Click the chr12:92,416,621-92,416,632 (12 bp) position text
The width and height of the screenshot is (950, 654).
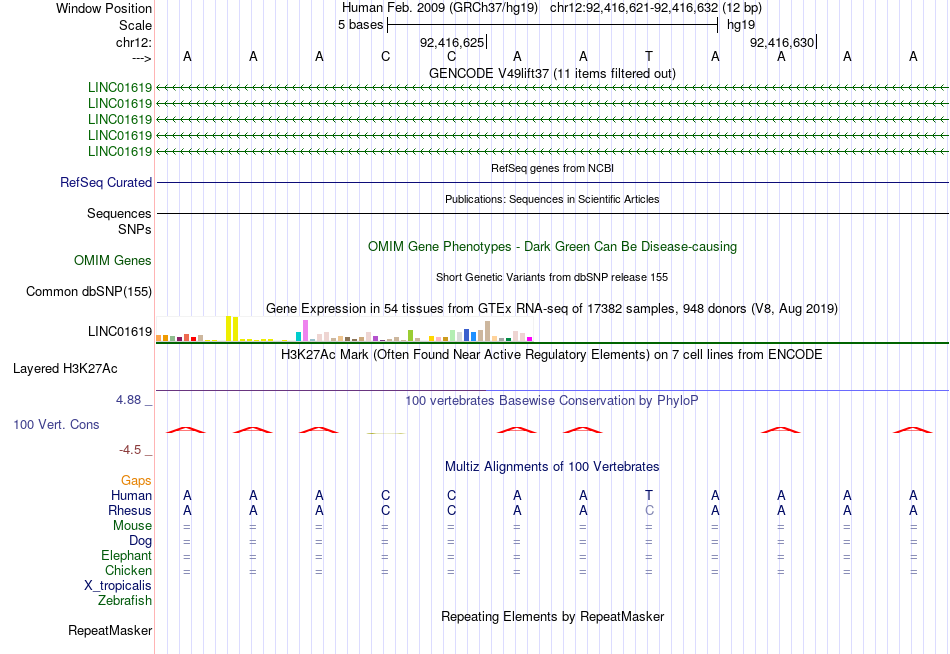(656, 8)
